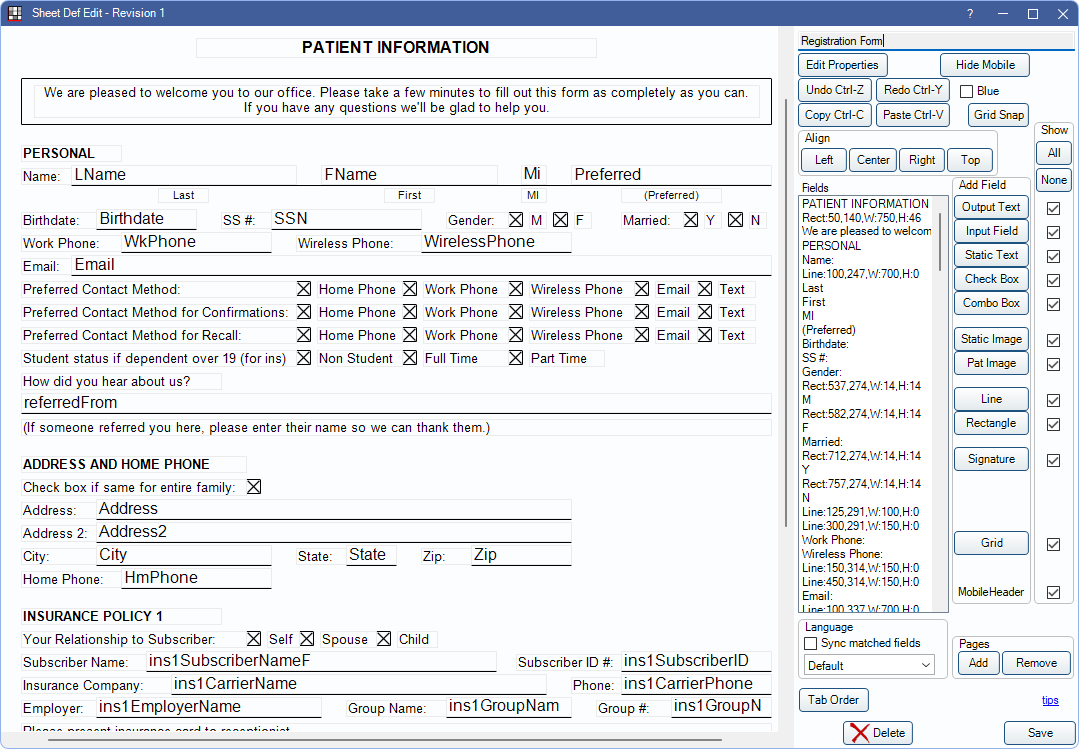
Task: Open the tips link
Action: (x=1050, y=701)
